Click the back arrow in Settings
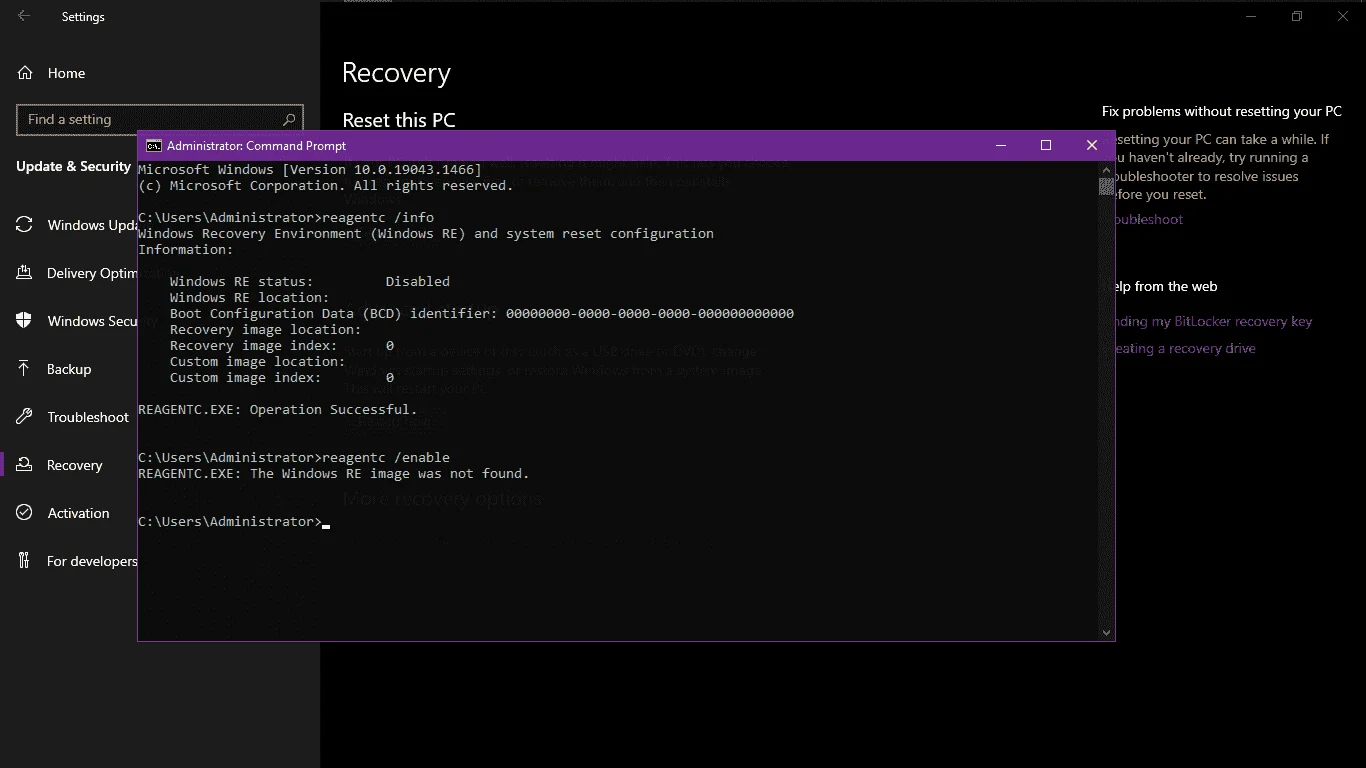The image size is (1366, 768). point(24,16)
